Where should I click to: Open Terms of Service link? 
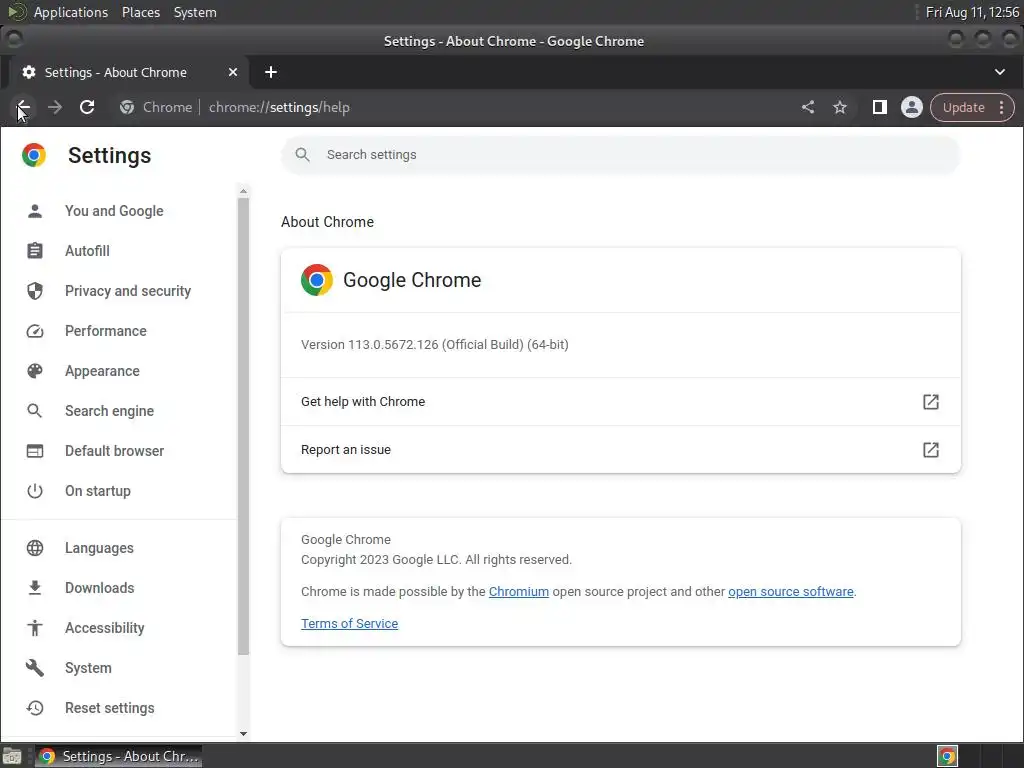point(349,624)
